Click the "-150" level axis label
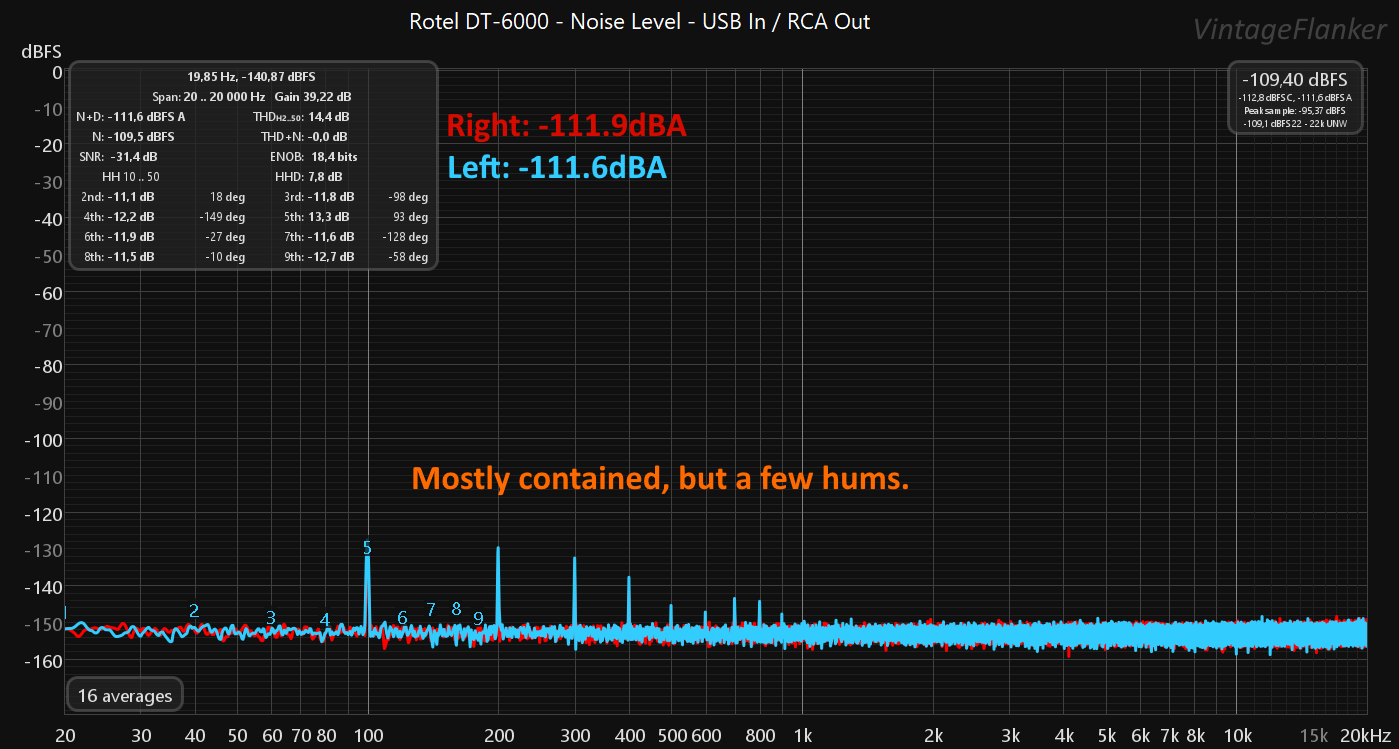The width and height of the screenshot is (1399, 749). coord(44,624)
